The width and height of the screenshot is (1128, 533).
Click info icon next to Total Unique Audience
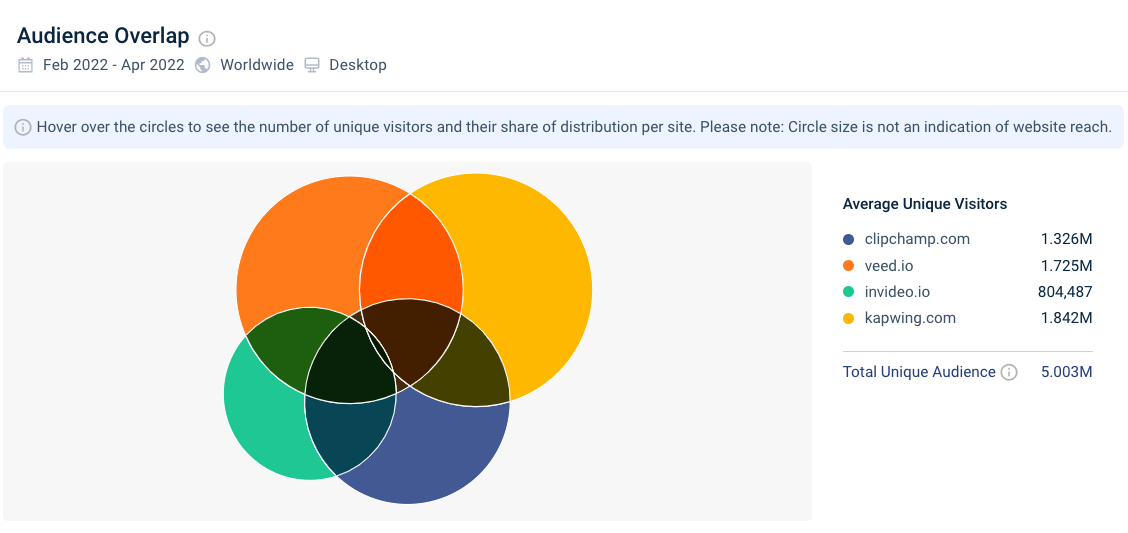(x=1009, y=373)
